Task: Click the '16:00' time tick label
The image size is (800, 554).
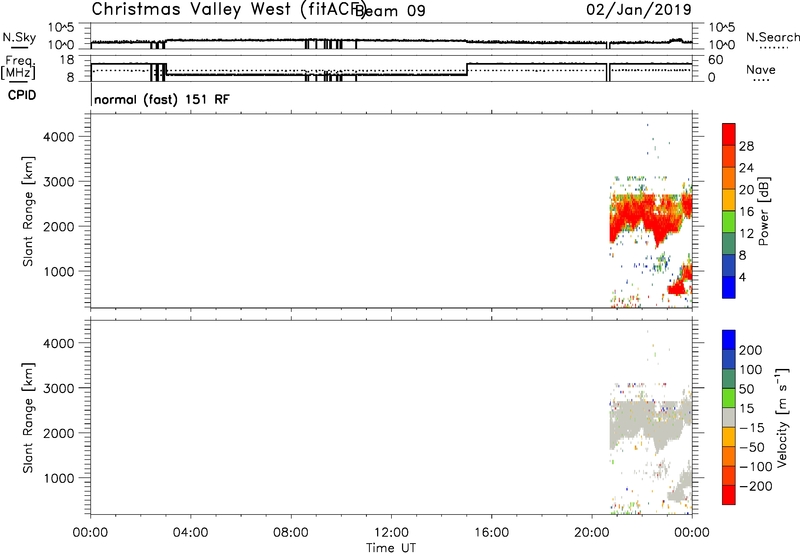Action: coord(491,533)
